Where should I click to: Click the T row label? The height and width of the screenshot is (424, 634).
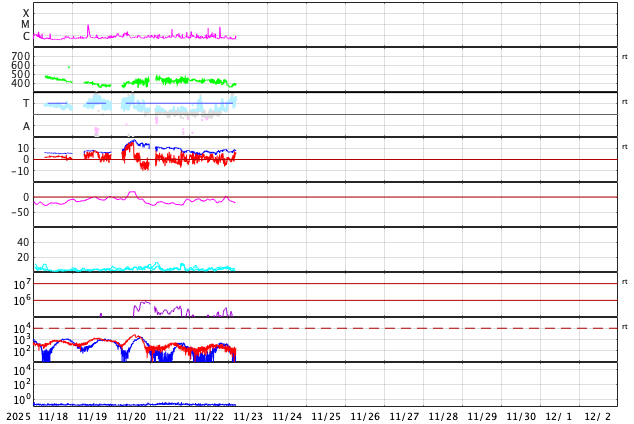click(x=26, y=103)
